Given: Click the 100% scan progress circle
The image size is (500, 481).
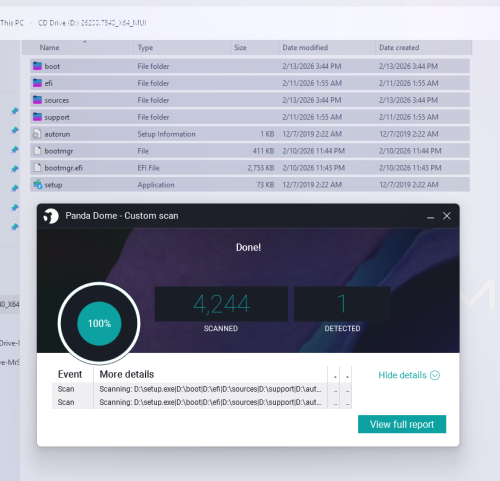Looking at the screenshot, I should click(x=99, y=323).
